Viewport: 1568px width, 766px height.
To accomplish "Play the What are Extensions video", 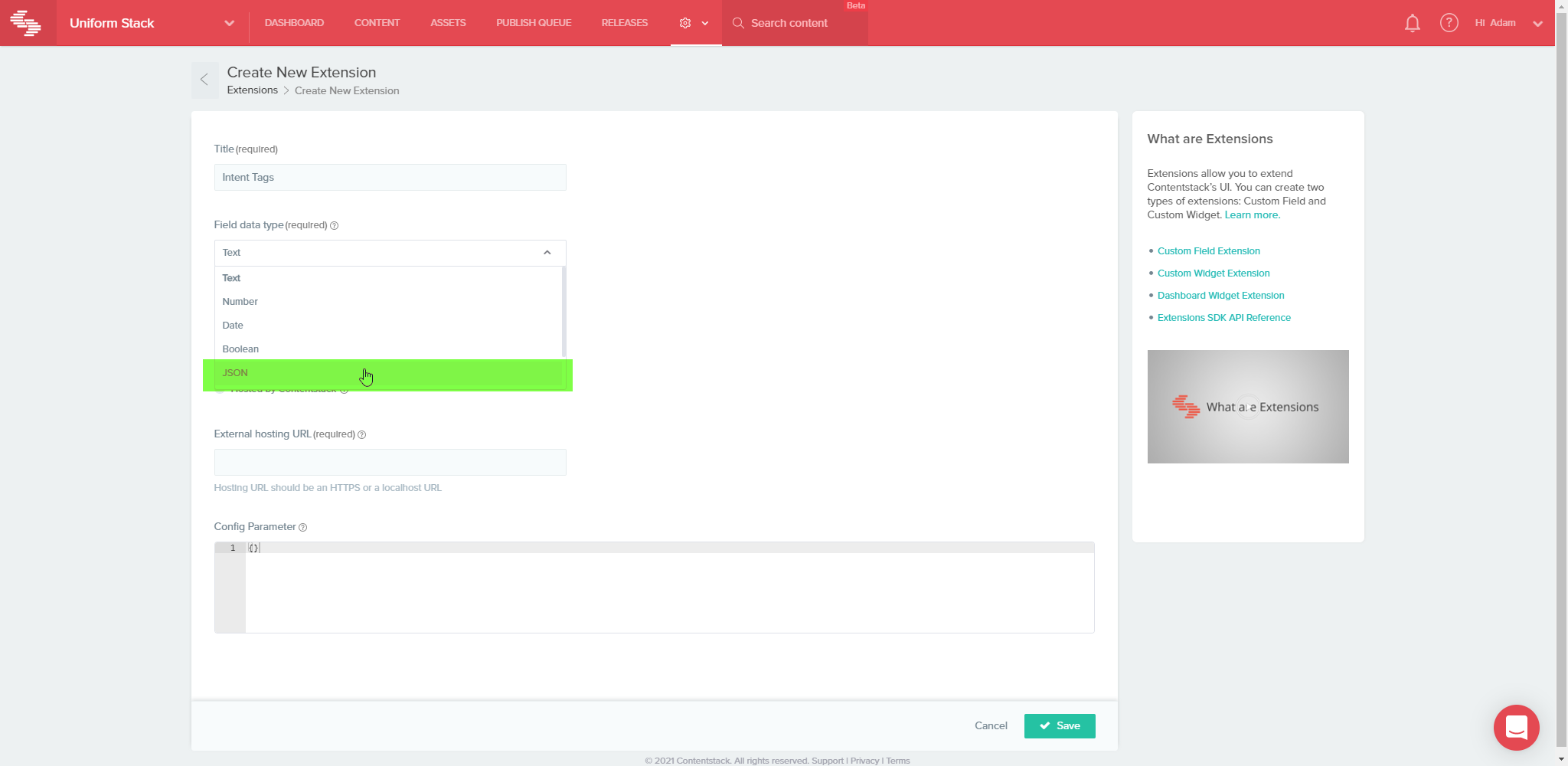I will coord(1248,407).
